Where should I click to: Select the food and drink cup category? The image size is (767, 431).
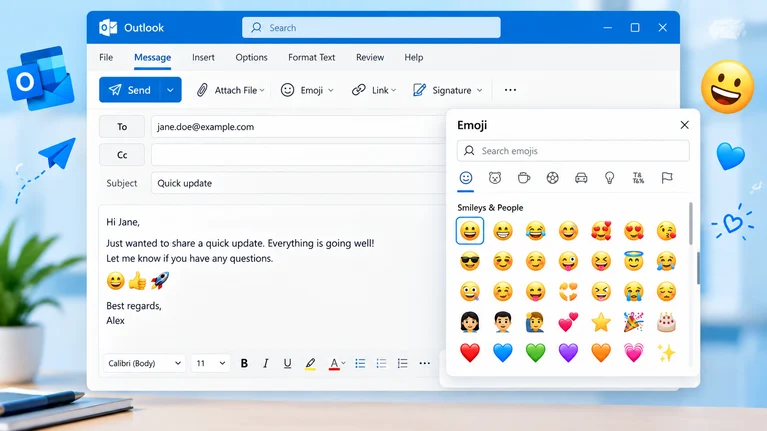click(x=524, y=178)
